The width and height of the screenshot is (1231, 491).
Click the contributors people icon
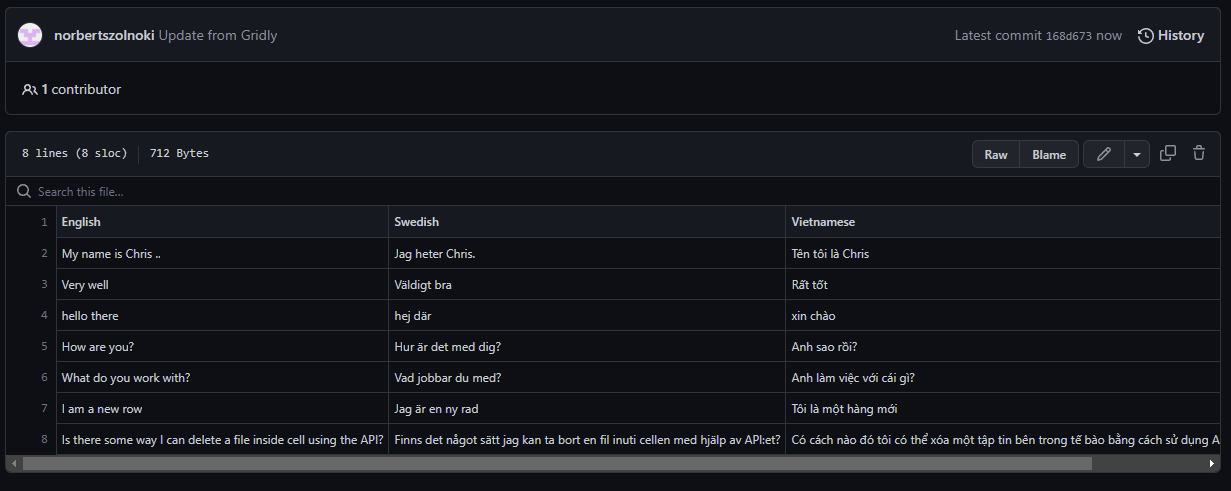coord(29,89)
